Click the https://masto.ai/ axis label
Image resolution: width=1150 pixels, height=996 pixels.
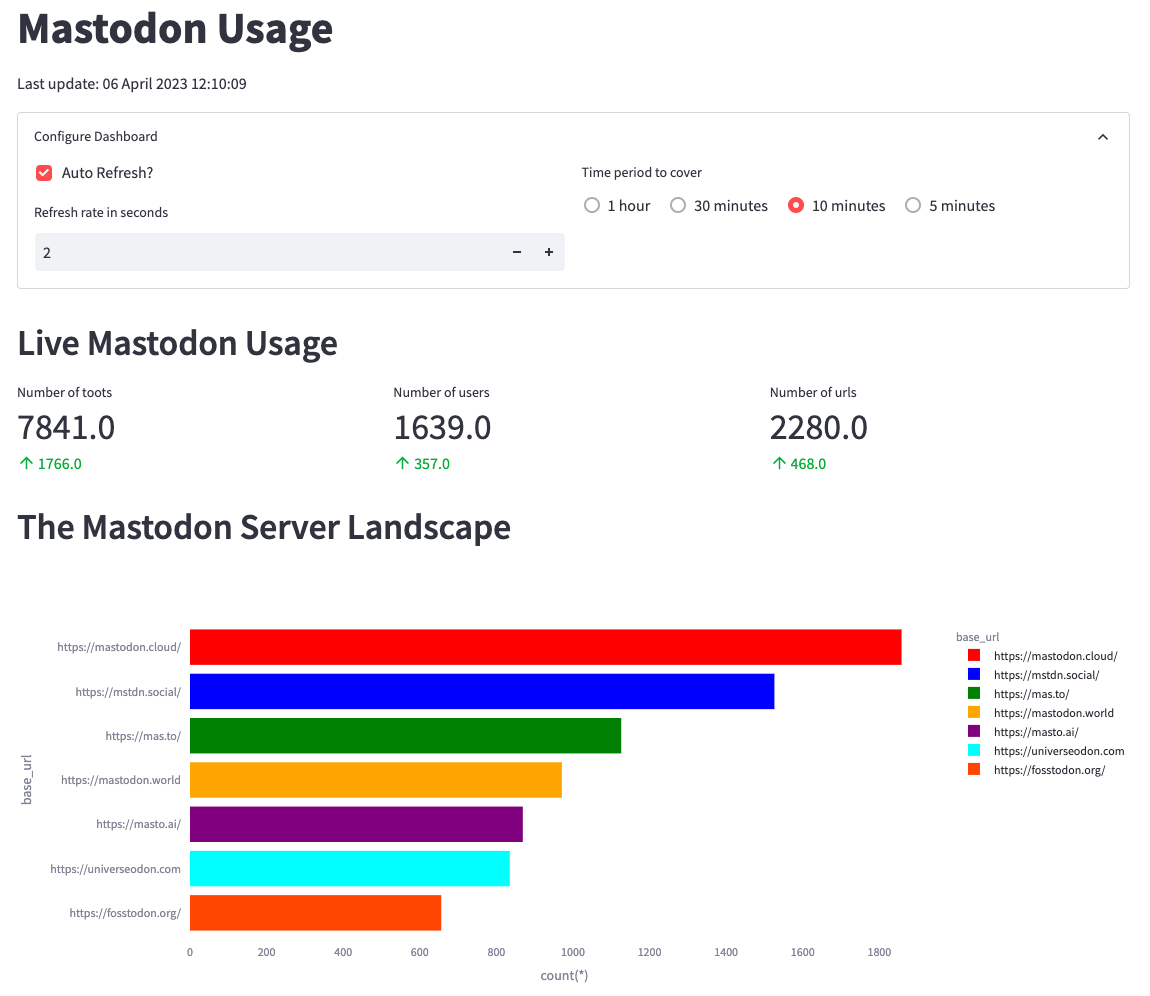click(137, 823)
